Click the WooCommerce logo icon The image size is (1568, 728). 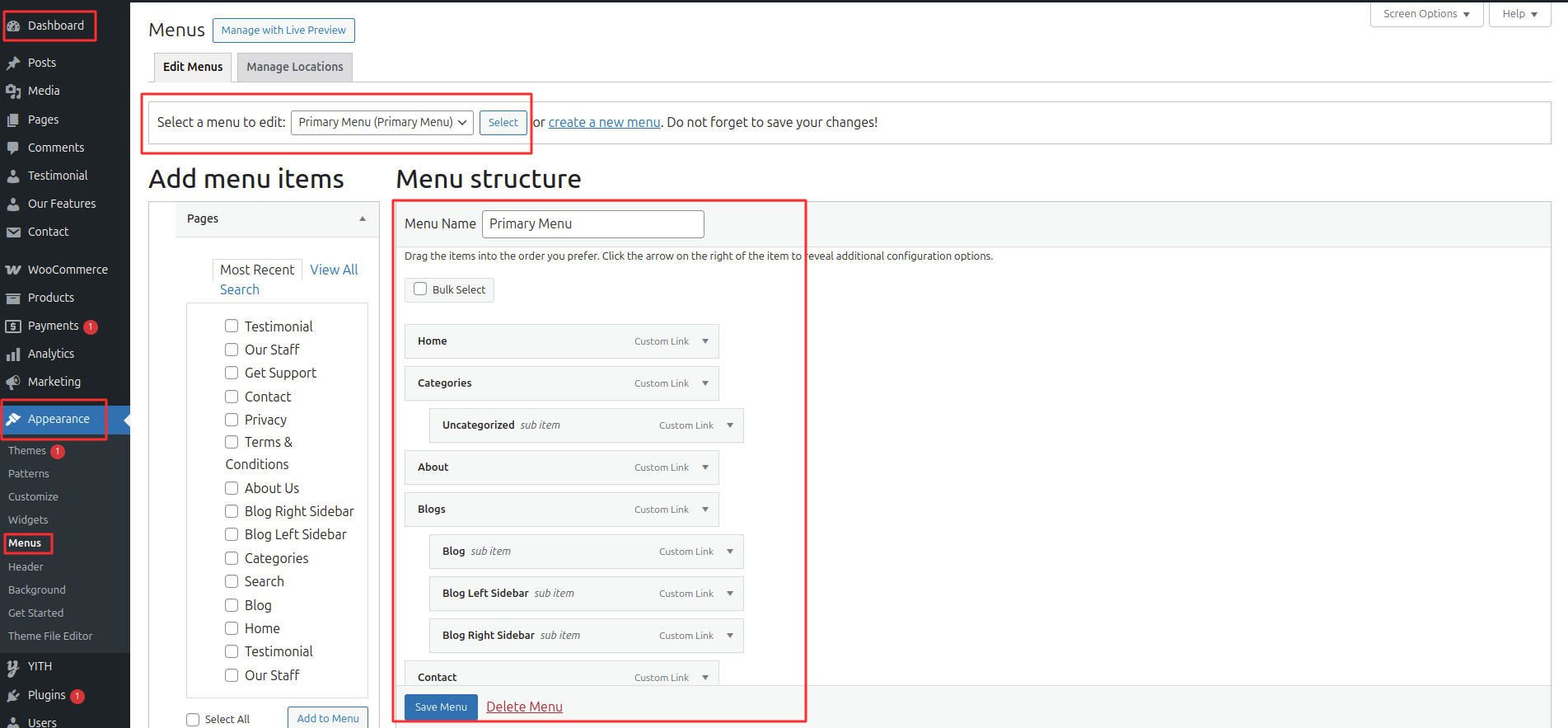pyautogui.click(x=13, y=270)
